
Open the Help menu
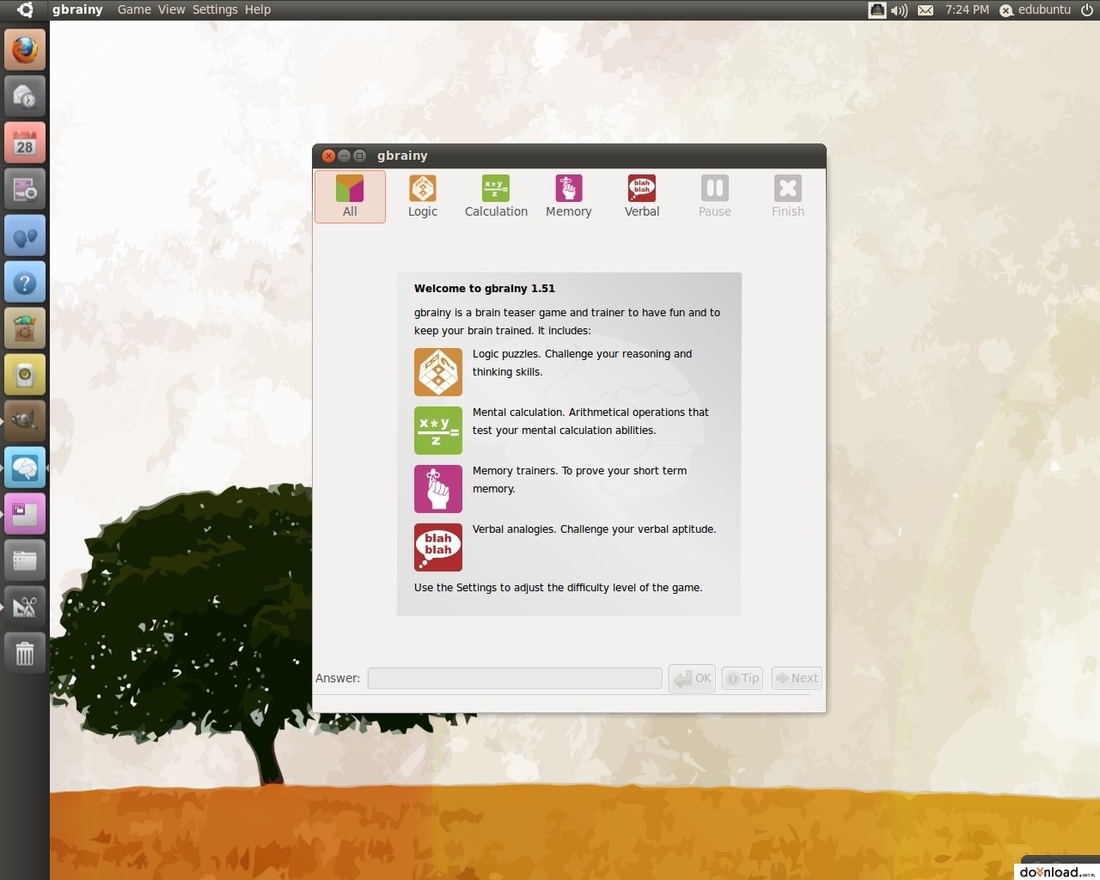[x=257, y=10]
